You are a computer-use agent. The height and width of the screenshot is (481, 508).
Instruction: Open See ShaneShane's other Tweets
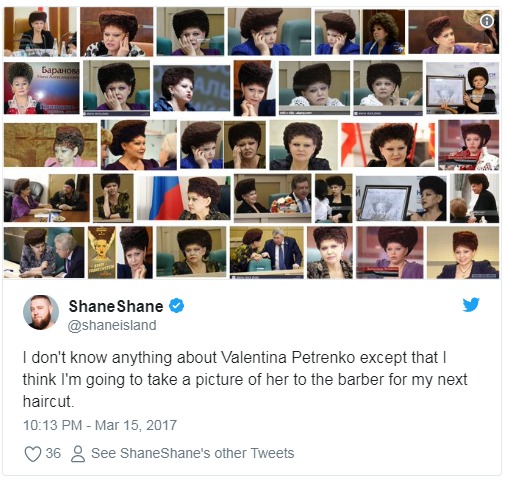(x=193, y=453)
